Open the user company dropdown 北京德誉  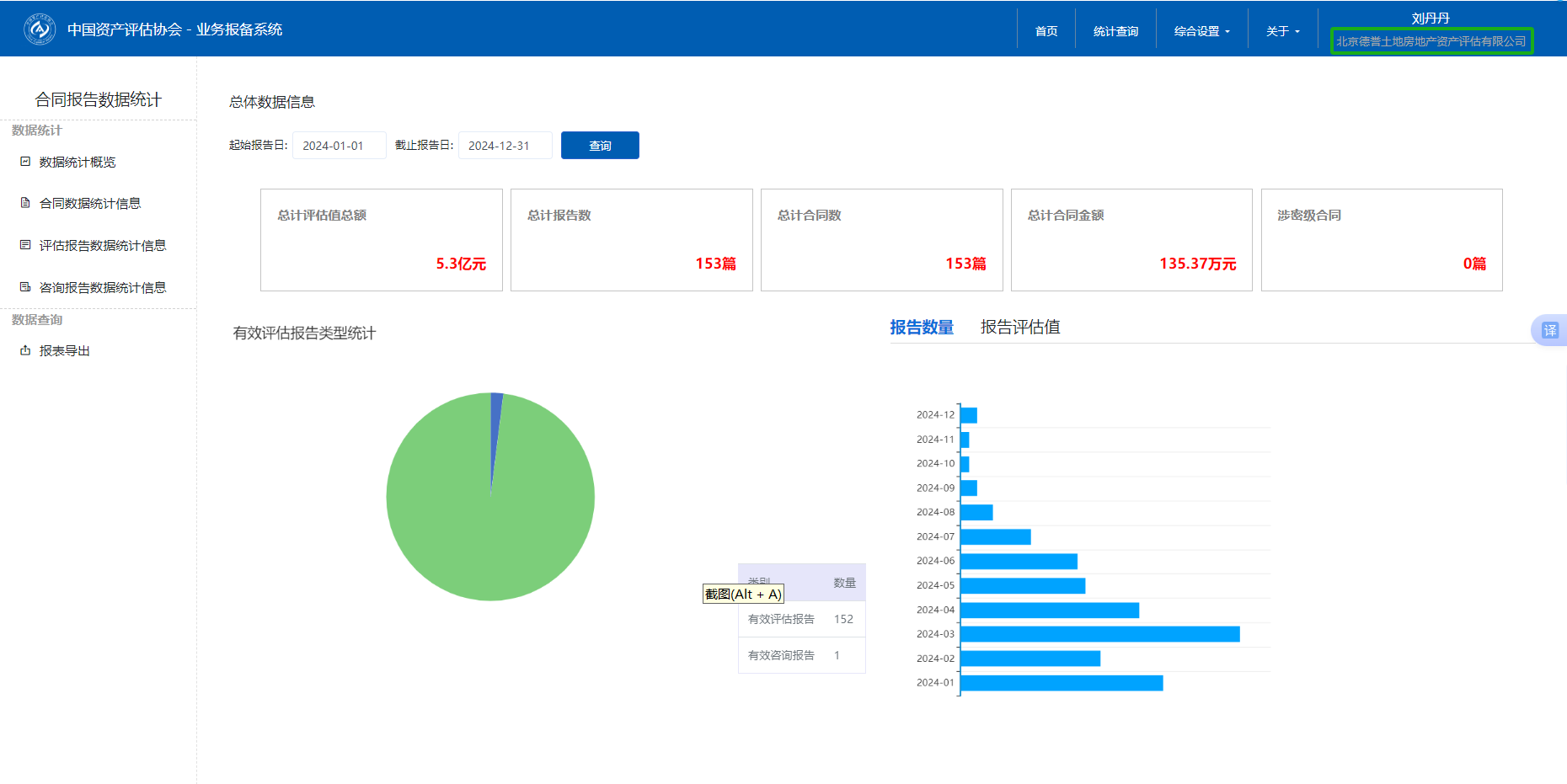(1431, 41)
